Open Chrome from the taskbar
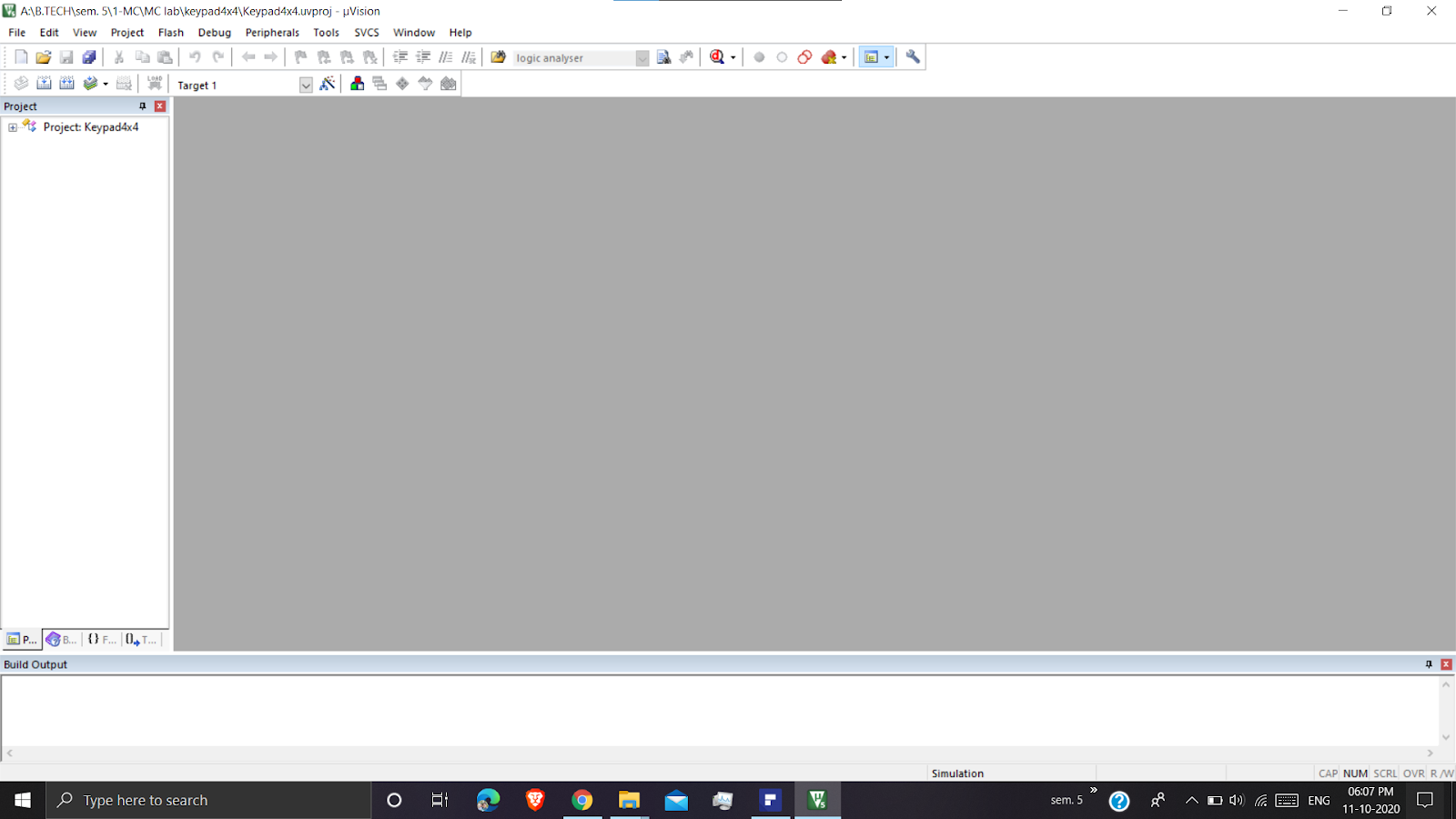The width and height of the screenshot is (1456, 819). point(581,800)
